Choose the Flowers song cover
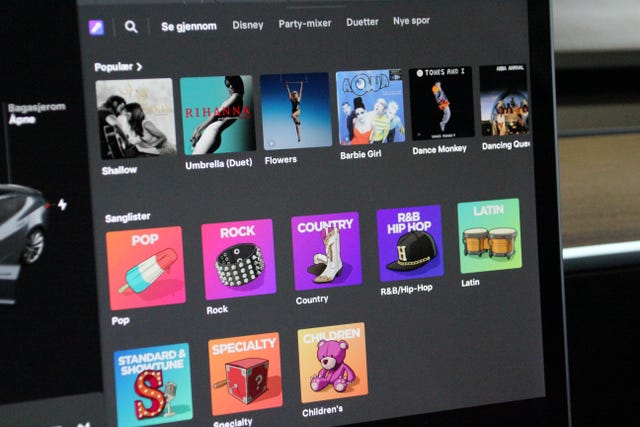Image resolution: width=640 pixels, height=427 pixels. 296,111
